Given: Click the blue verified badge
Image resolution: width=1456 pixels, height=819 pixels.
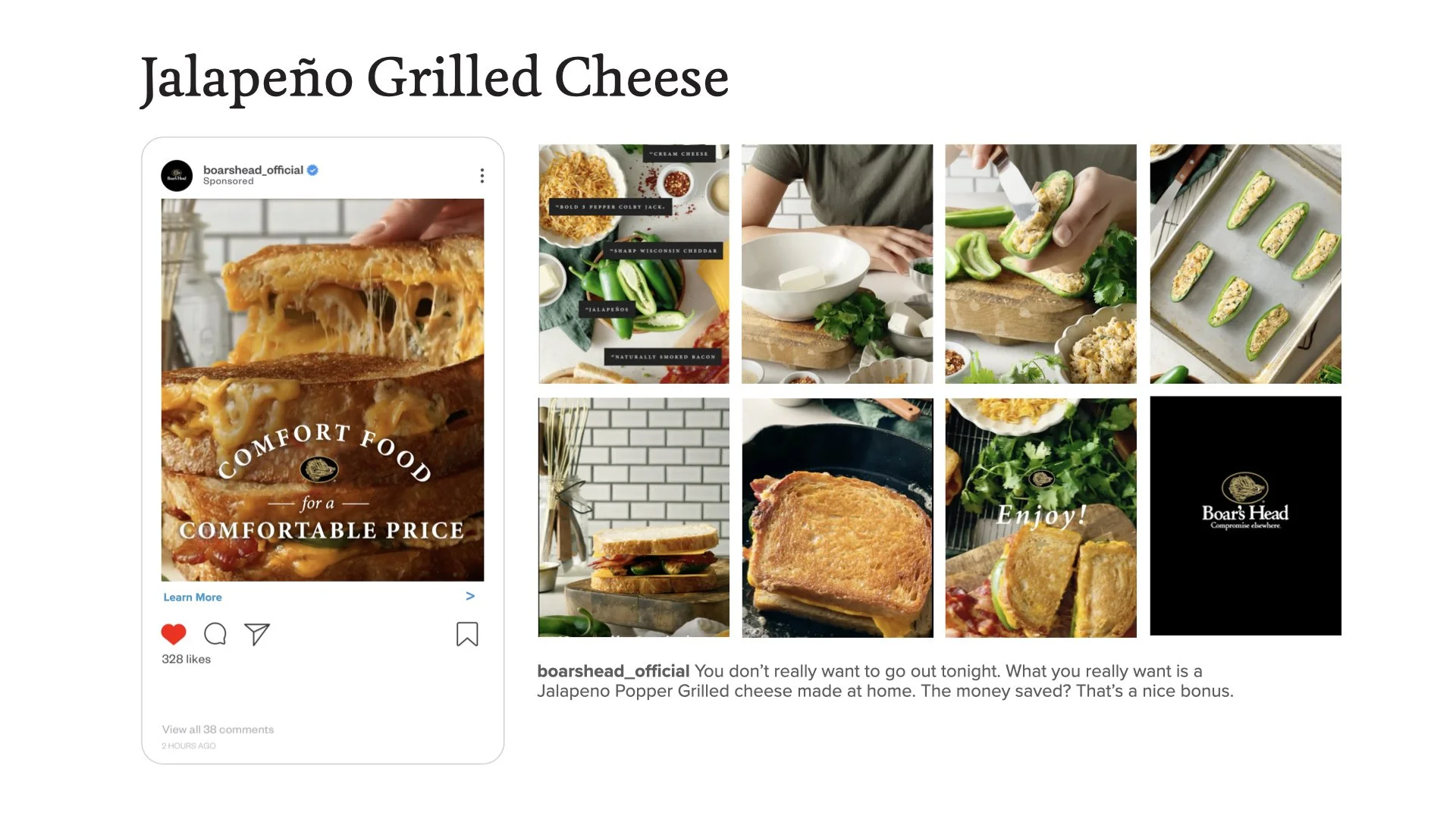Looking at the screenshot, I should (312, 170).
